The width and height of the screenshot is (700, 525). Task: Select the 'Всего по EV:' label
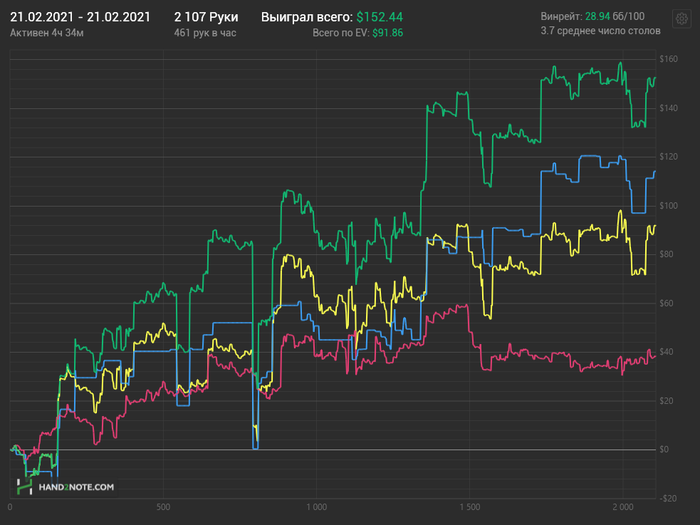coord(341,33)
